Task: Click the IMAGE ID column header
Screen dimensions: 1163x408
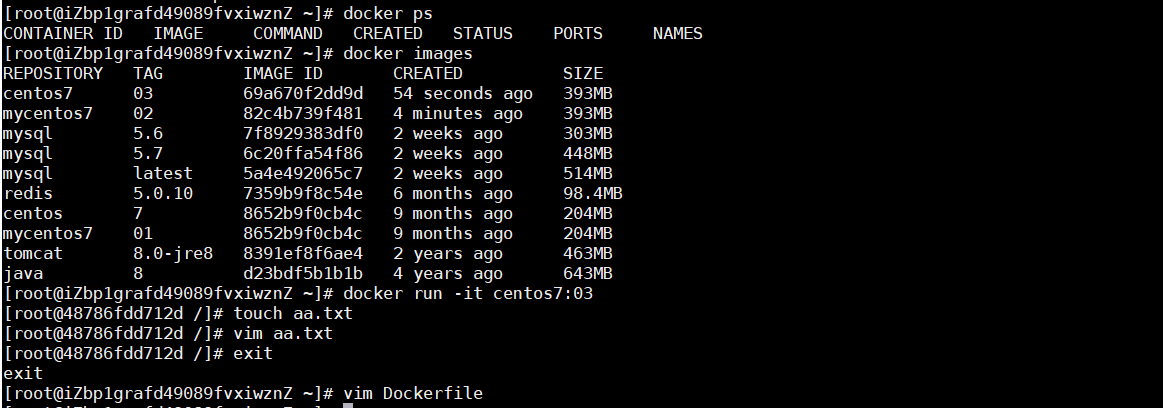Action: click(283, 73)
